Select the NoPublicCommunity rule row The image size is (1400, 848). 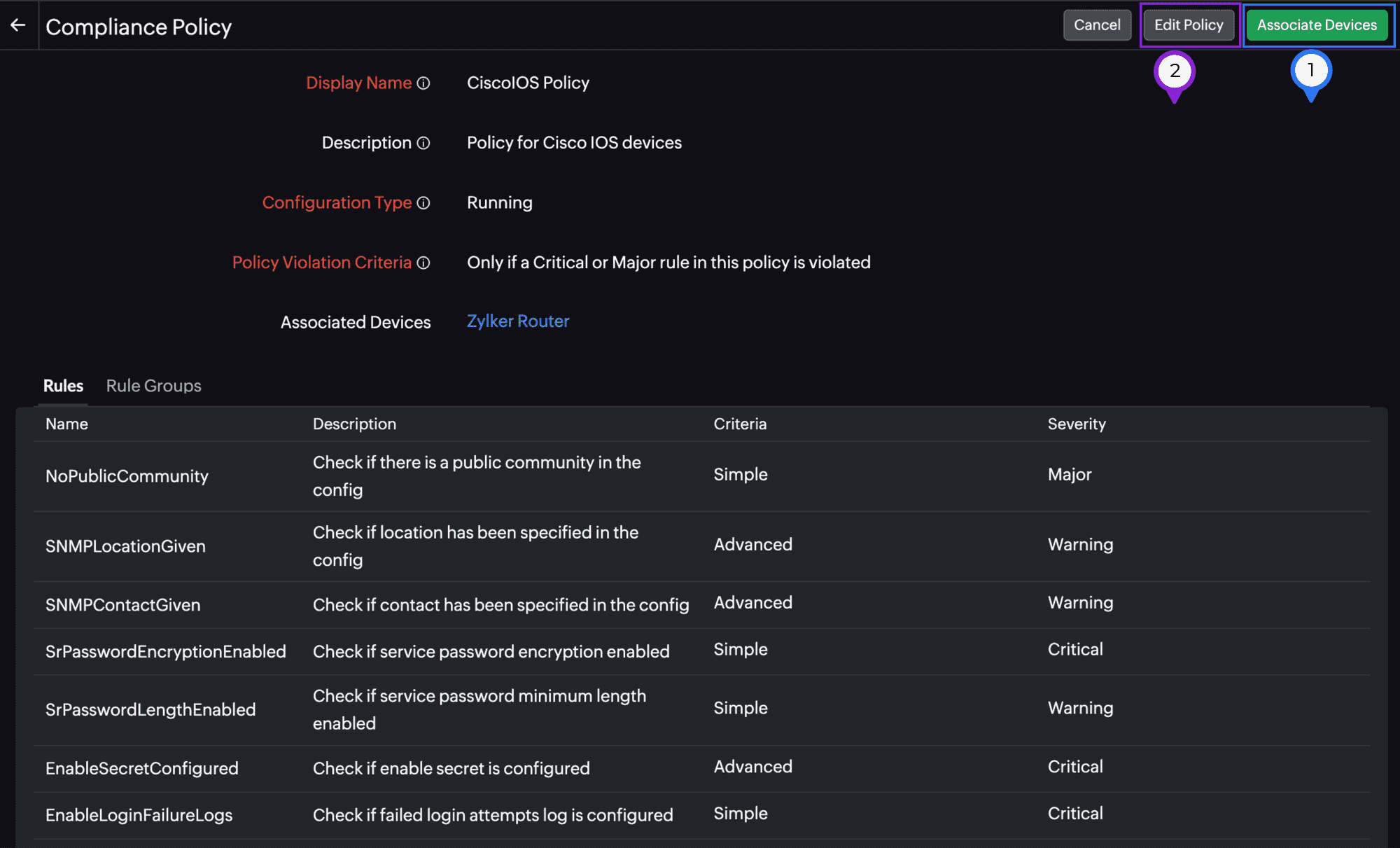pos(127,476)
